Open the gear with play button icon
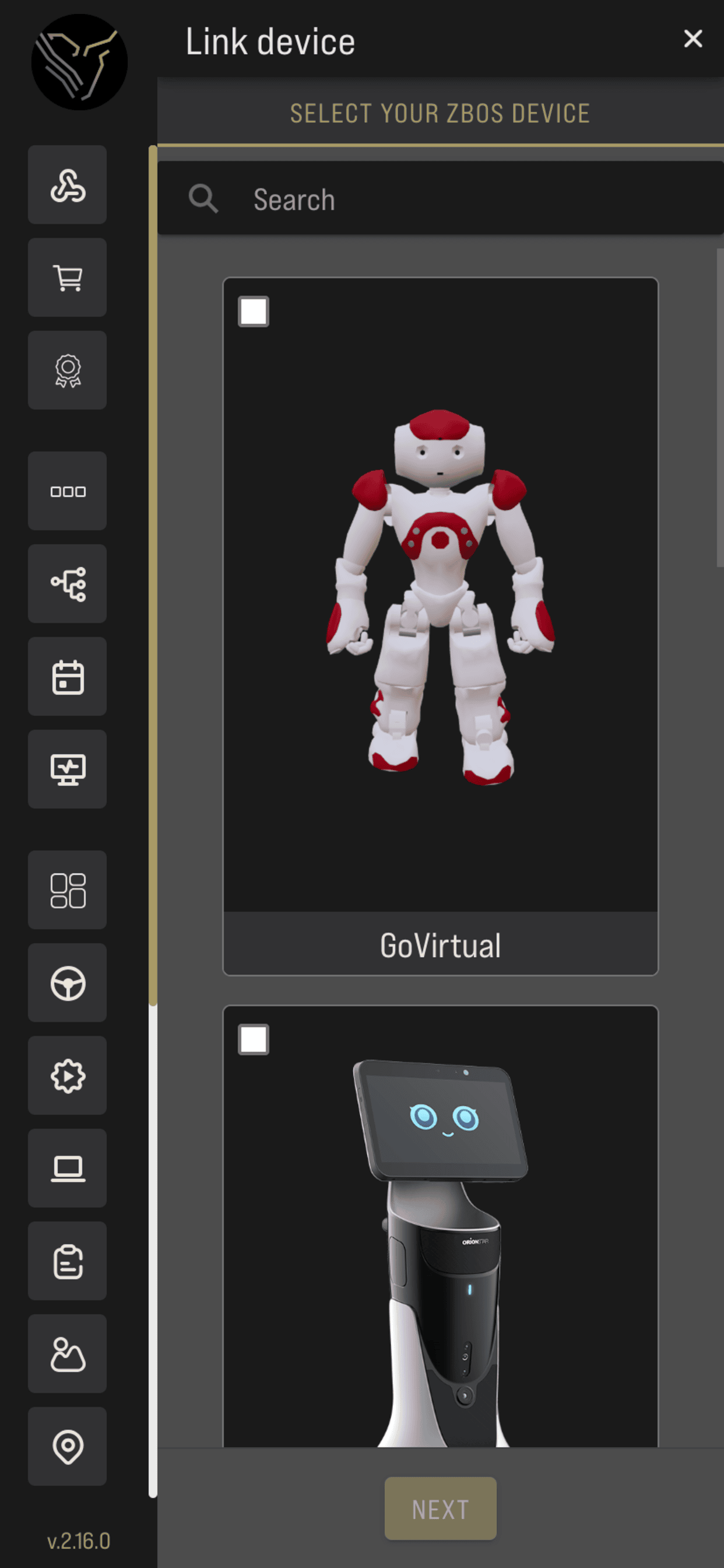The height and width of the screenshot is (1568, 724). [68, 1076]
